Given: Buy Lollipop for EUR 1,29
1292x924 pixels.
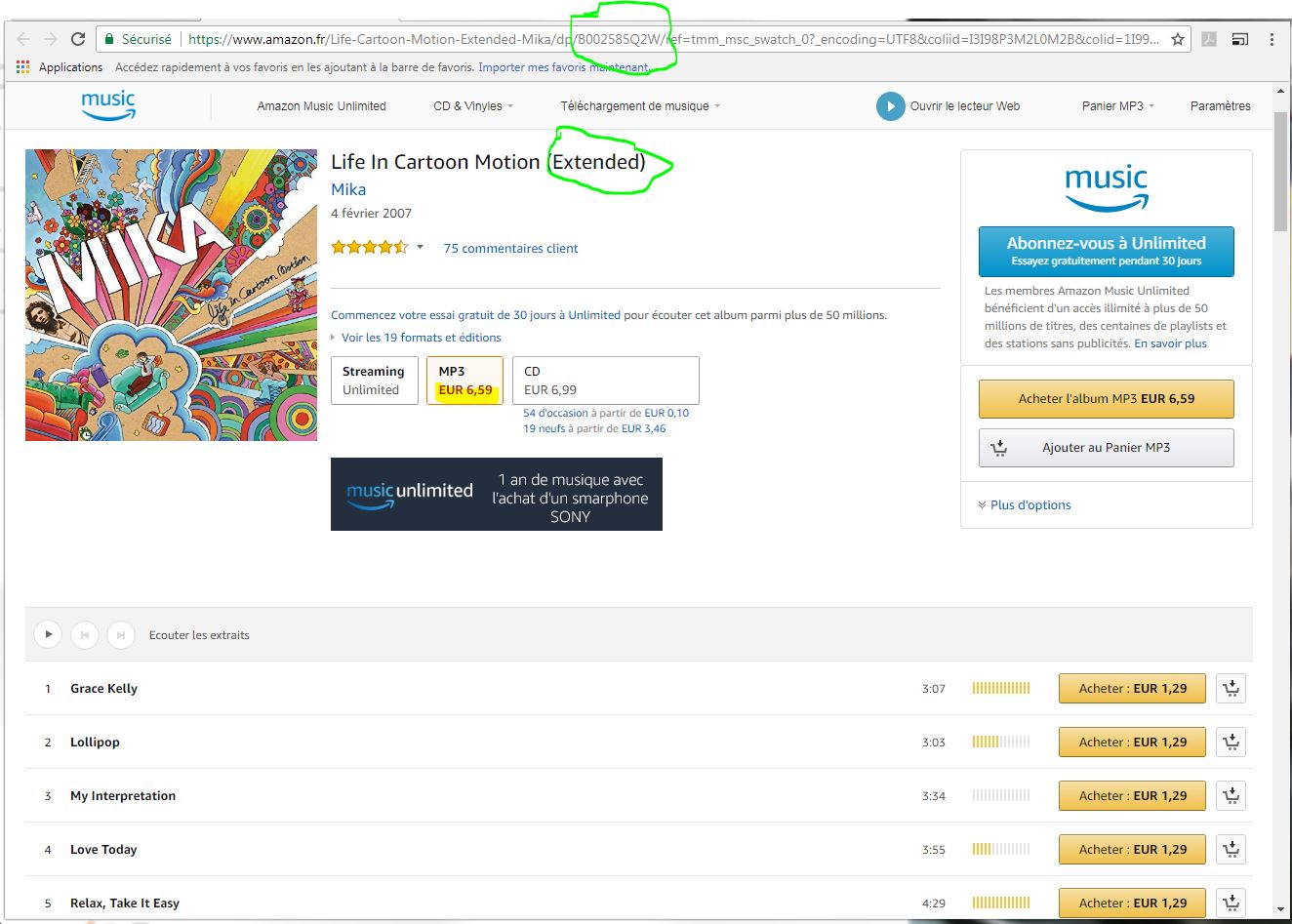Looking at the screenshot, I should point(1133,743).
